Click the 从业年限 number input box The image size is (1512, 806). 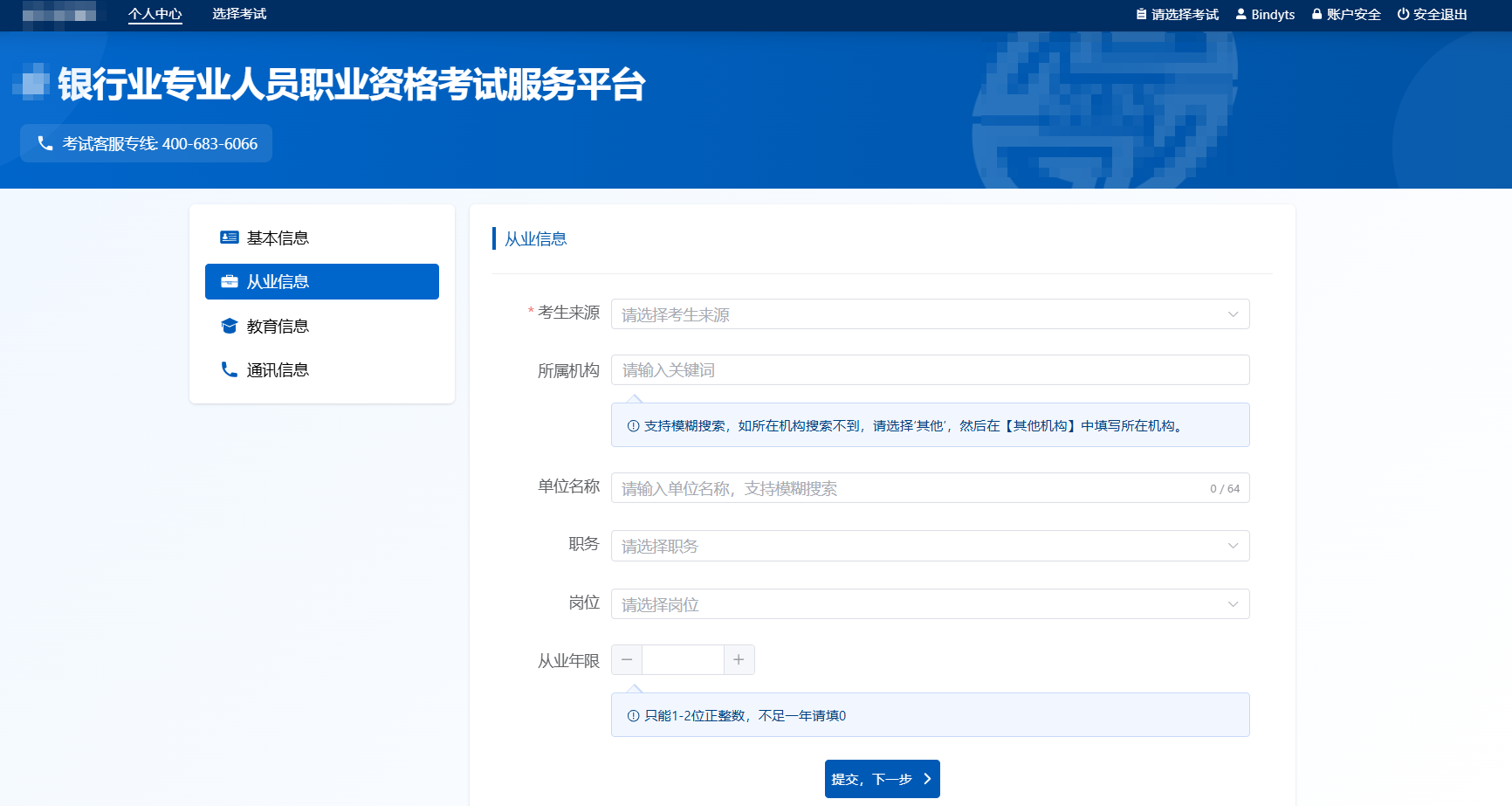683,660
